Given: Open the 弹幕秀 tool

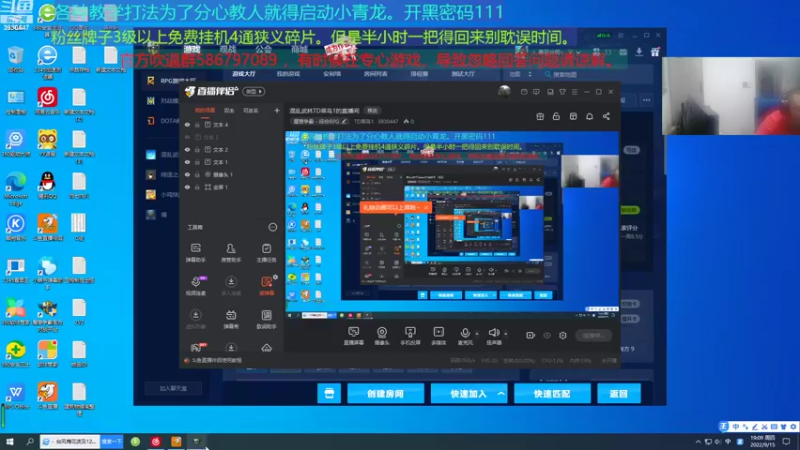Looking at the screenshot, I should [x=231, y=319].
